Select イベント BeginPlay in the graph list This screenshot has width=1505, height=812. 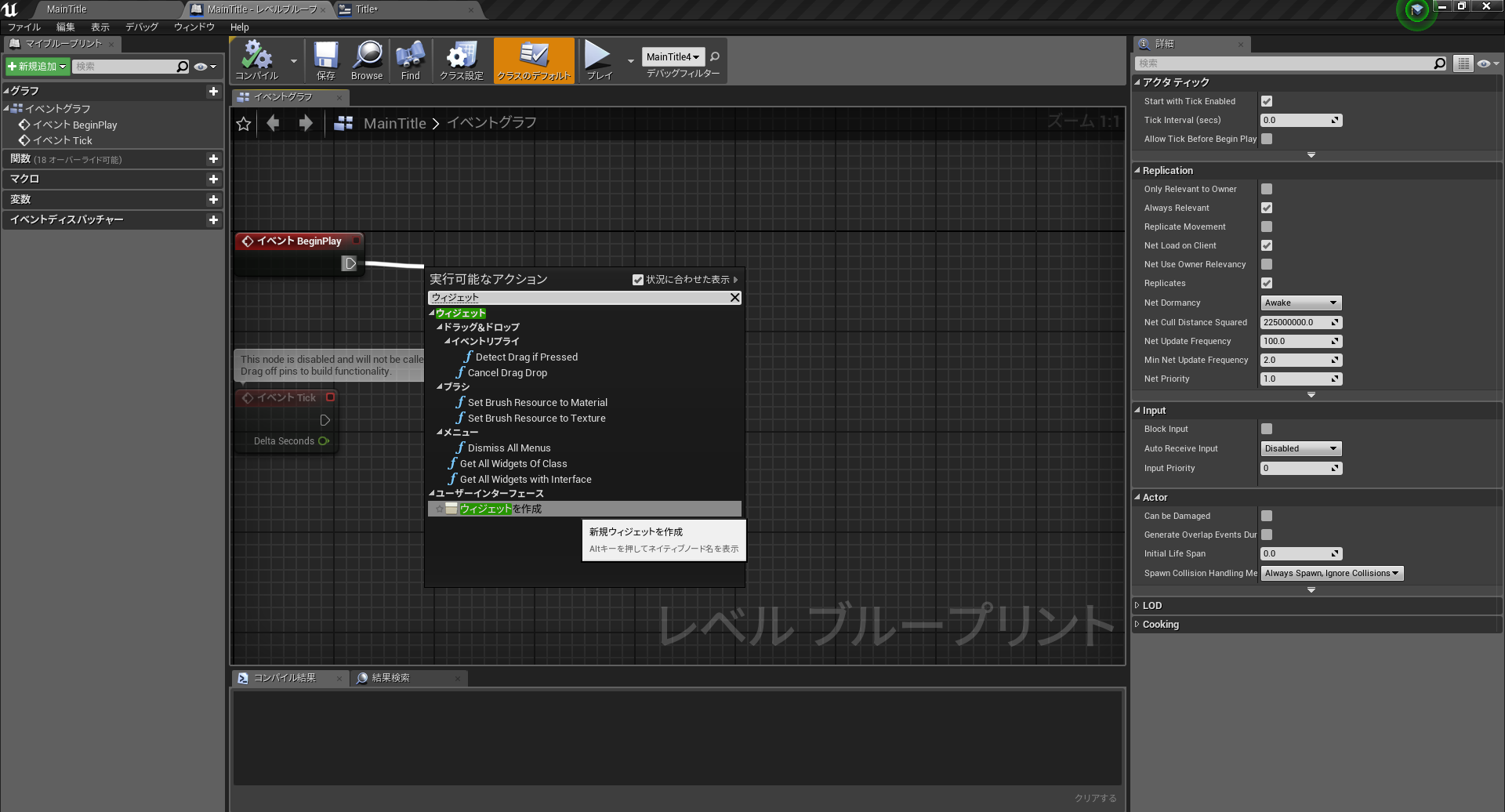[75, 125]
